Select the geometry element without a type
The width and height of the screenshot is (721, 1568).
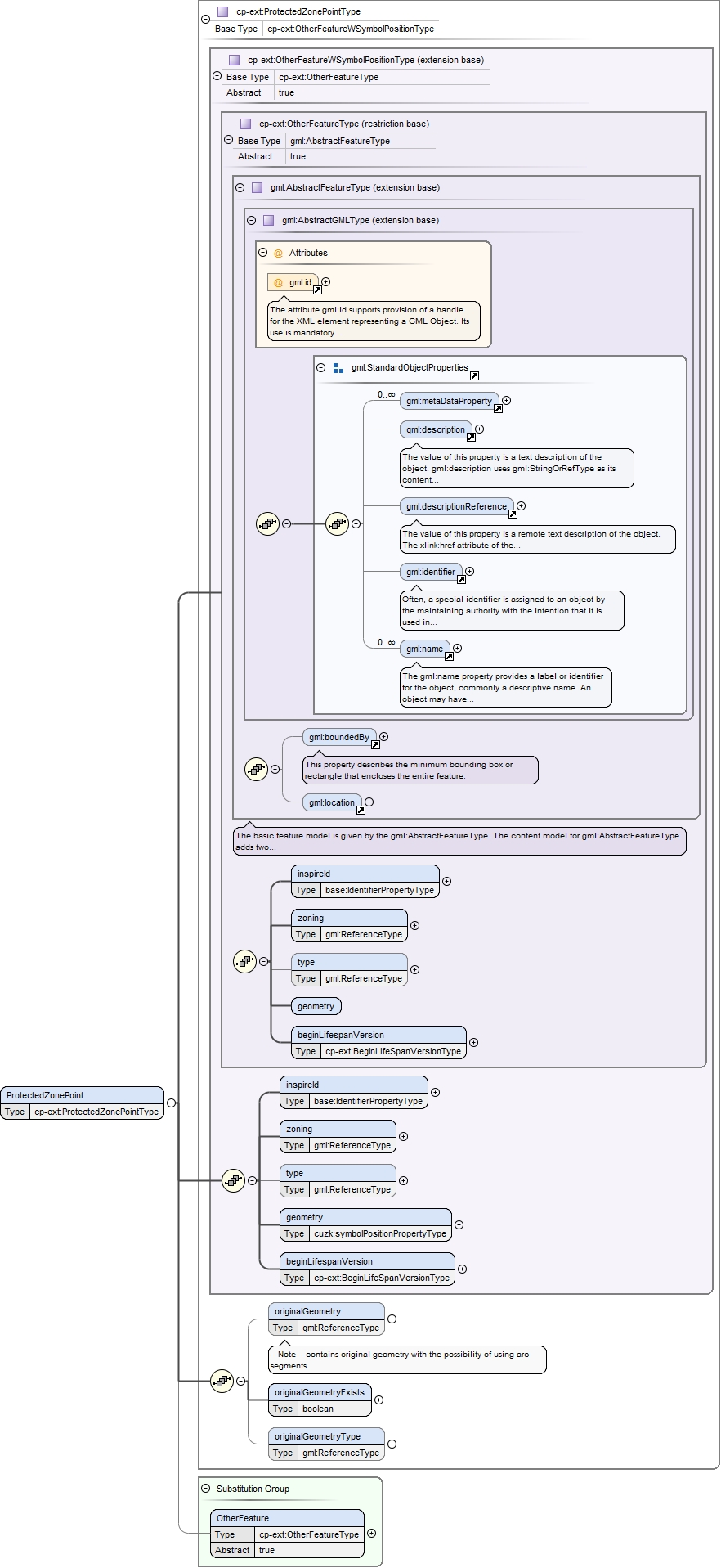coord(316,1006)
